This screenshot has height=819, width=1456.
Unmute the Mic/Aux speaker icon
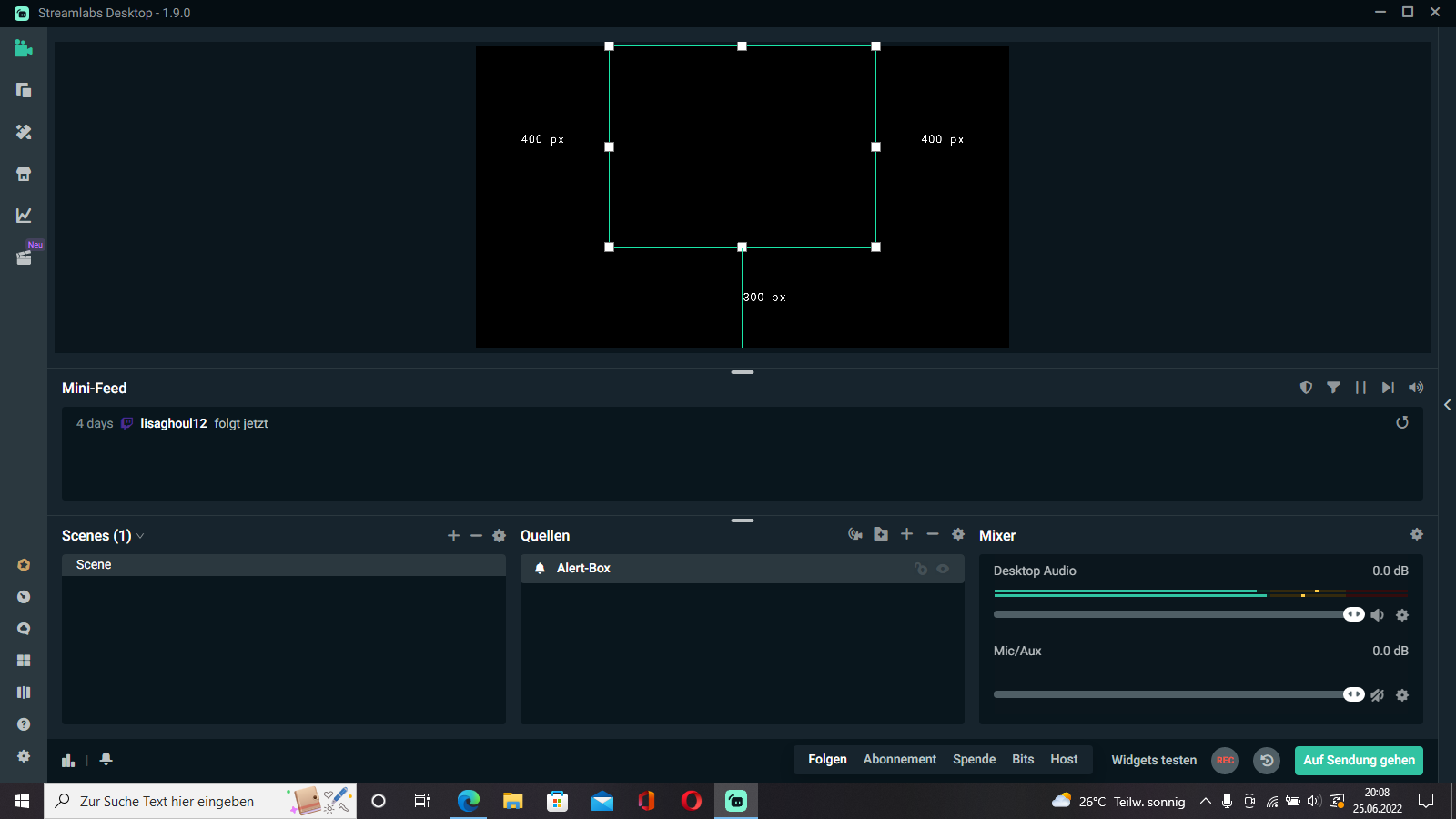click(x=1378, y=695)
